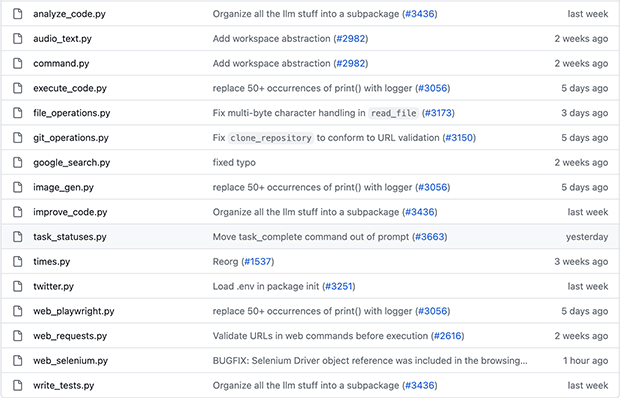Click the file icon beside web_requests.py
The height and width of the screenshot is (398, 620).
point(18,336)
